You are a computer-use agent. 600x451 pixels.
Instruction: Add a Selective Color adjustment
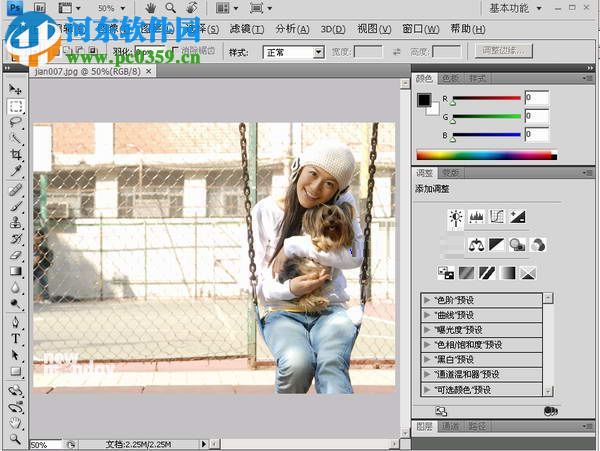click(528, 273)
